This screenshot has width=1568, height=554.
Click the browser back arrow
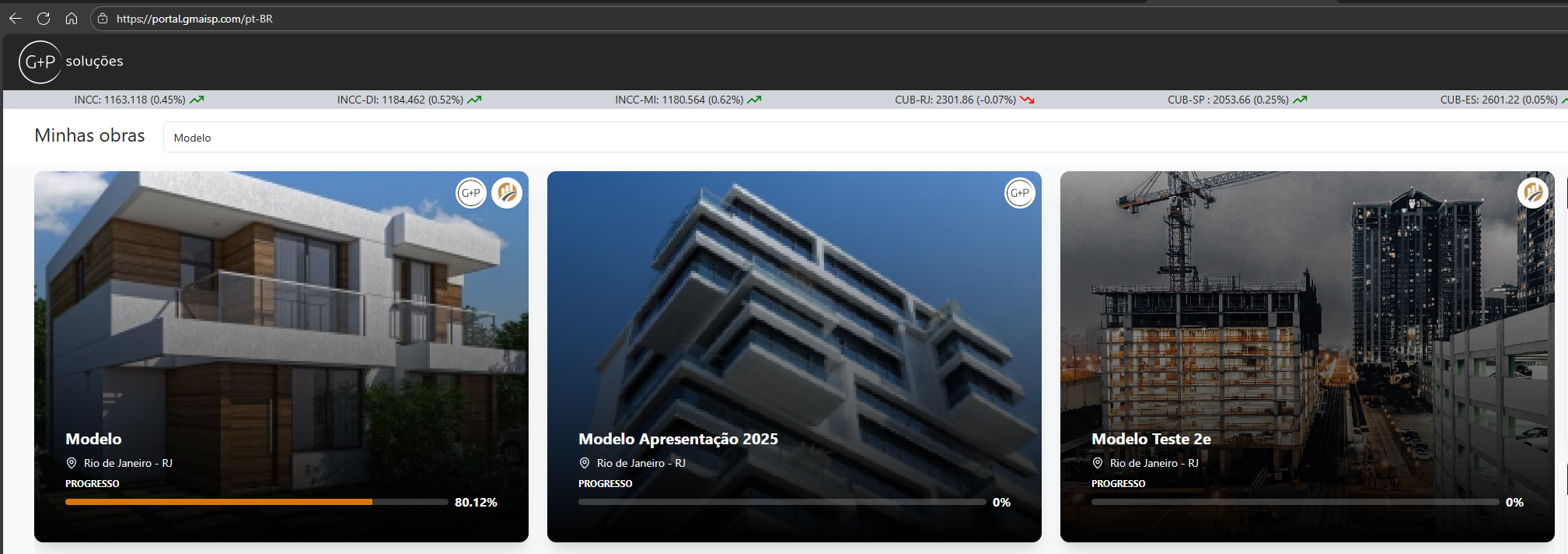click(16, 19)
